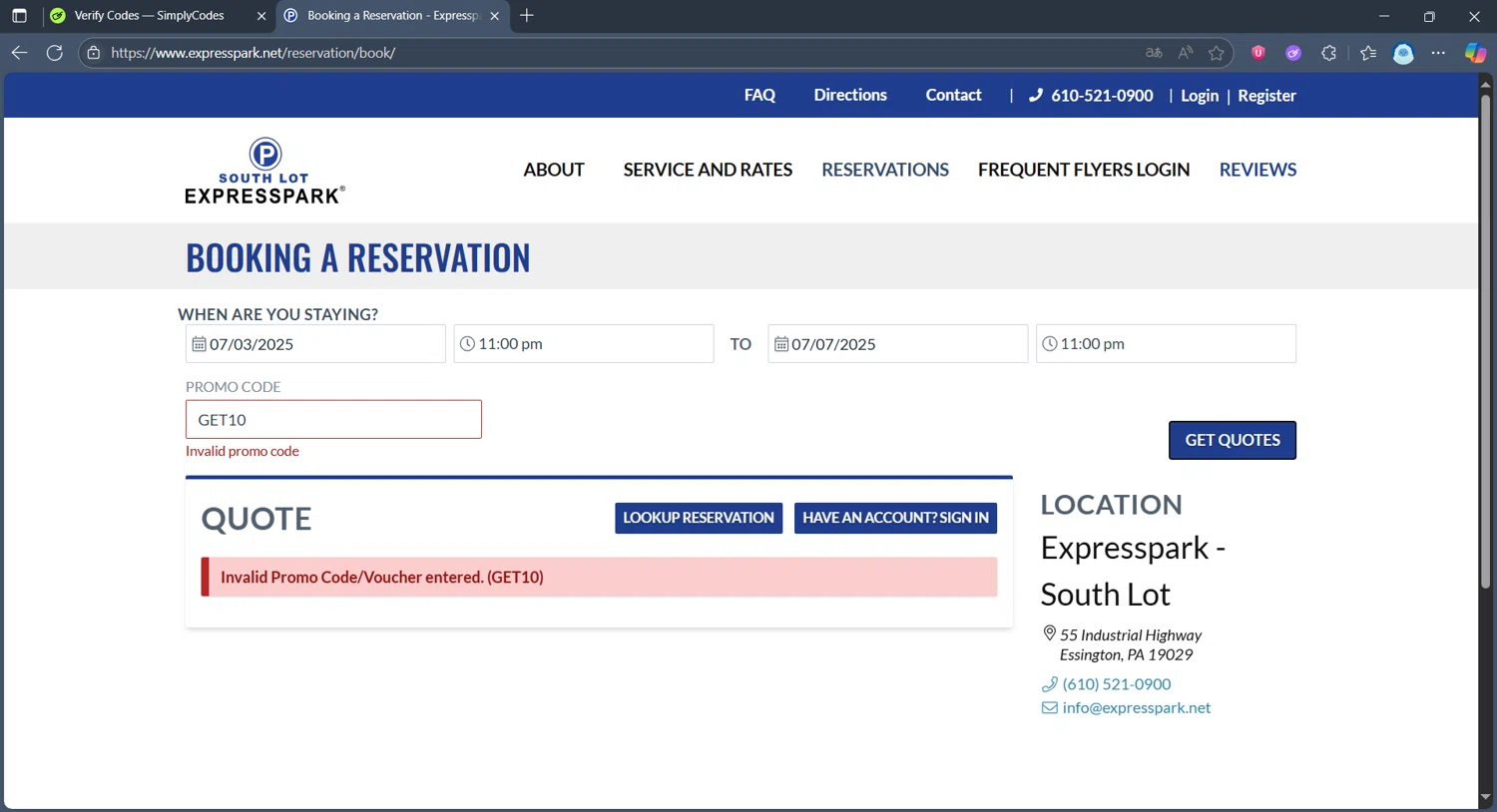Open Settings and more ellipsis menu

coord(1438,53)
